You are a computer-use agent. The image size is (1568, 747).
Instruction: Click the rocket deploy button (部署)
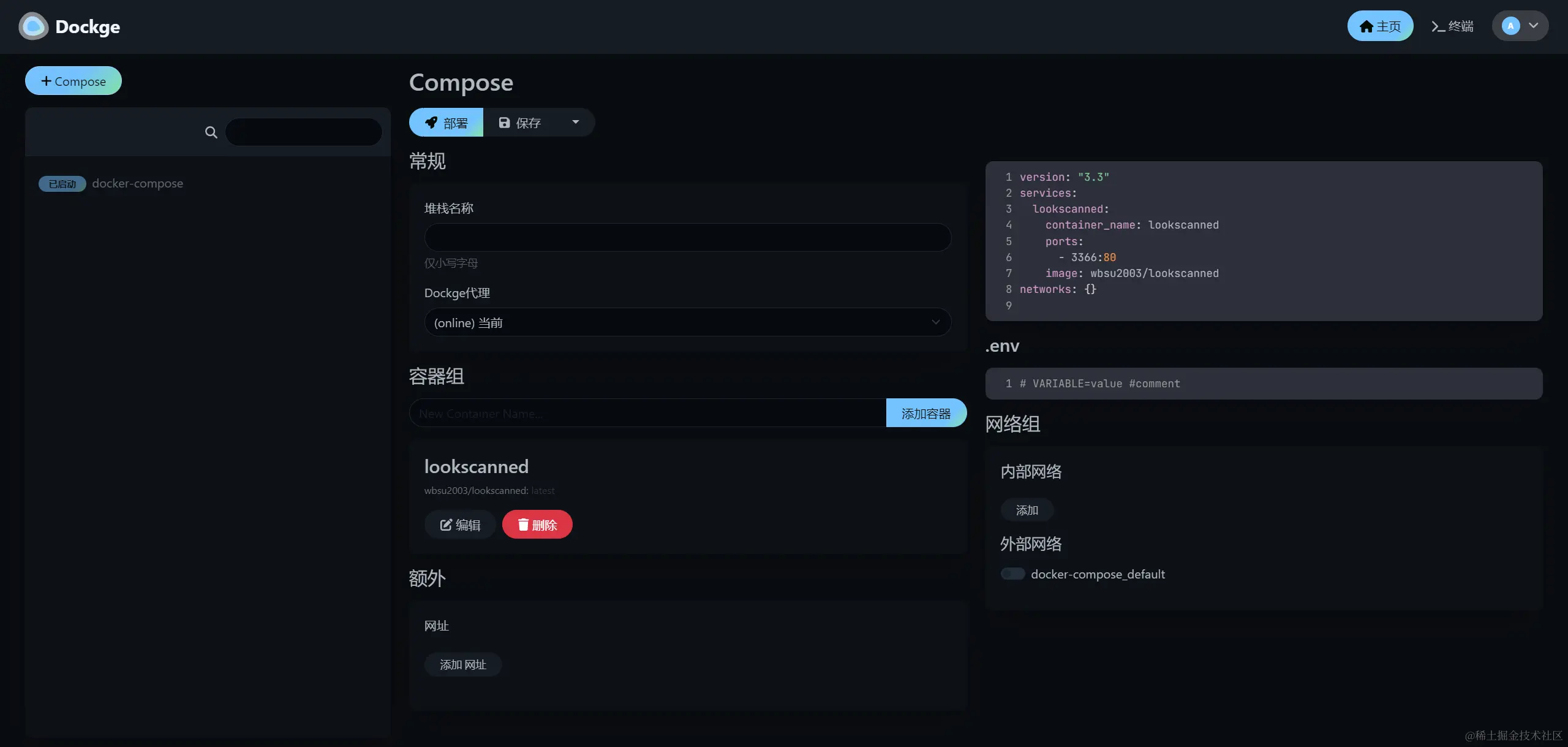click(446, 123)
